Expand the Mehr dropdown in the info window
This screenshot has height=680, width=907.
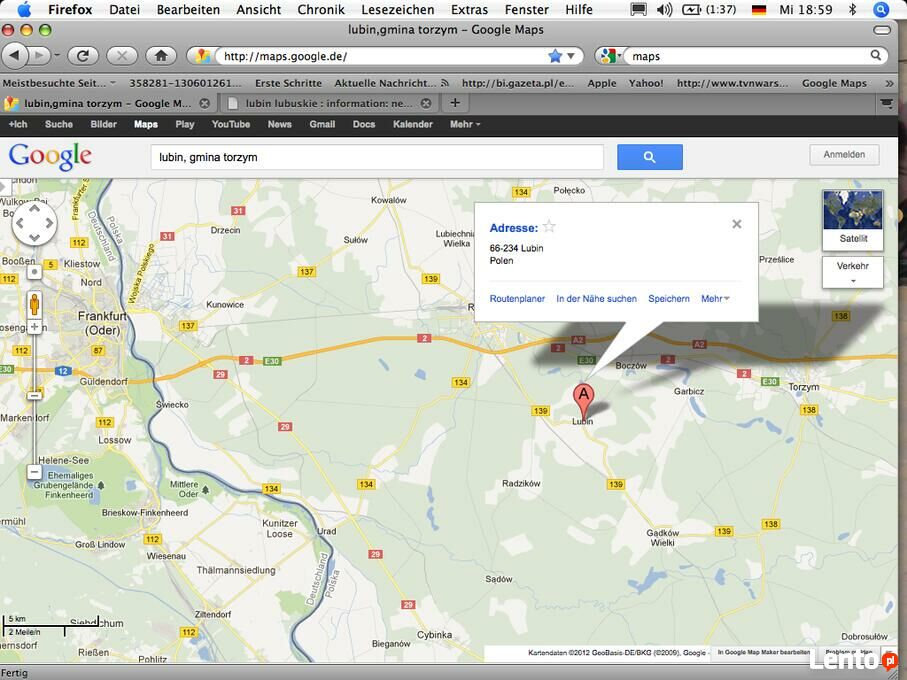[x=716, y=299]
